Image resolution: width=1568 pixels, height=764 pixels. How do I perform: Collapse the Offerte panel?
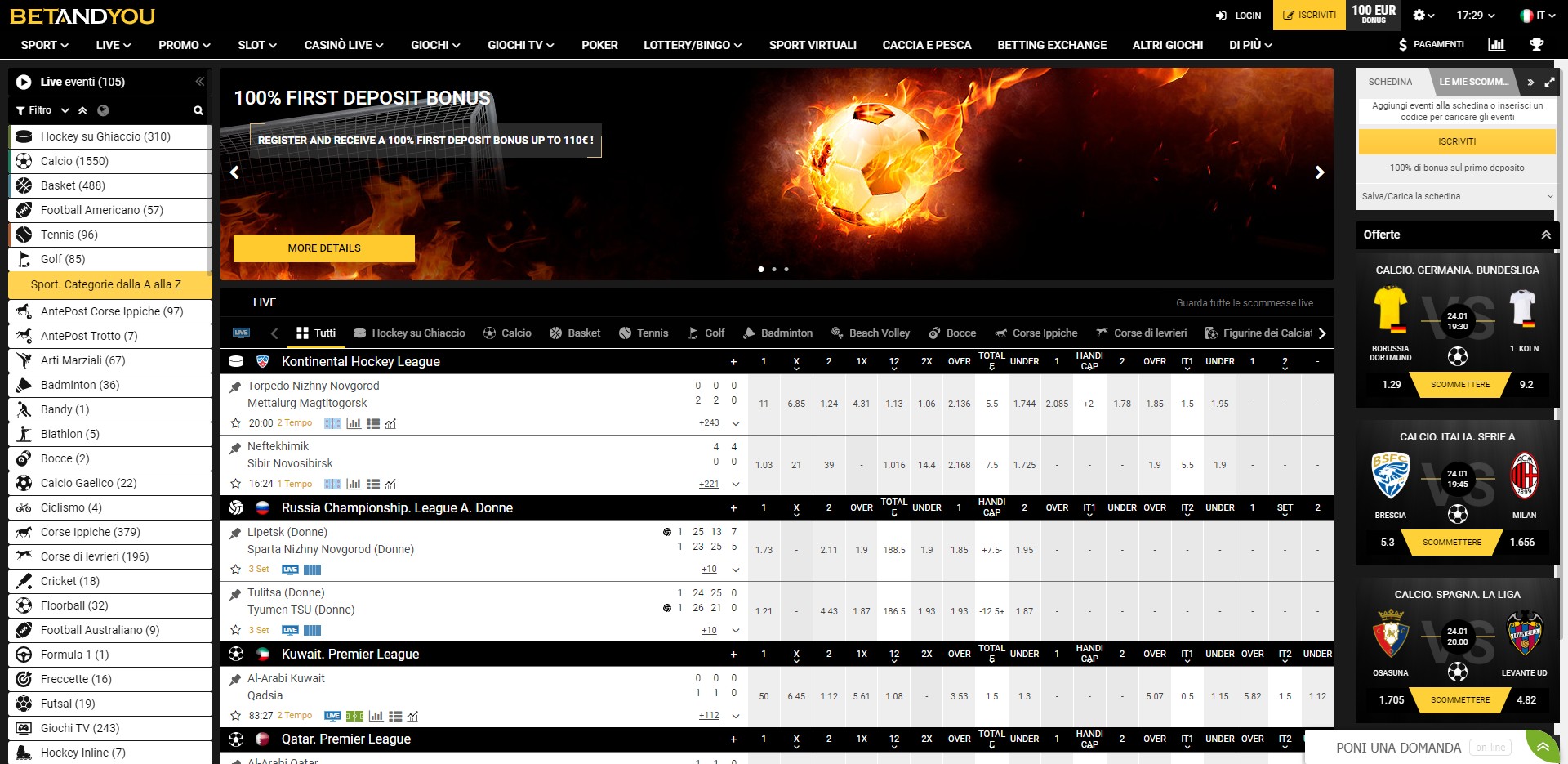click(1546, 235)
